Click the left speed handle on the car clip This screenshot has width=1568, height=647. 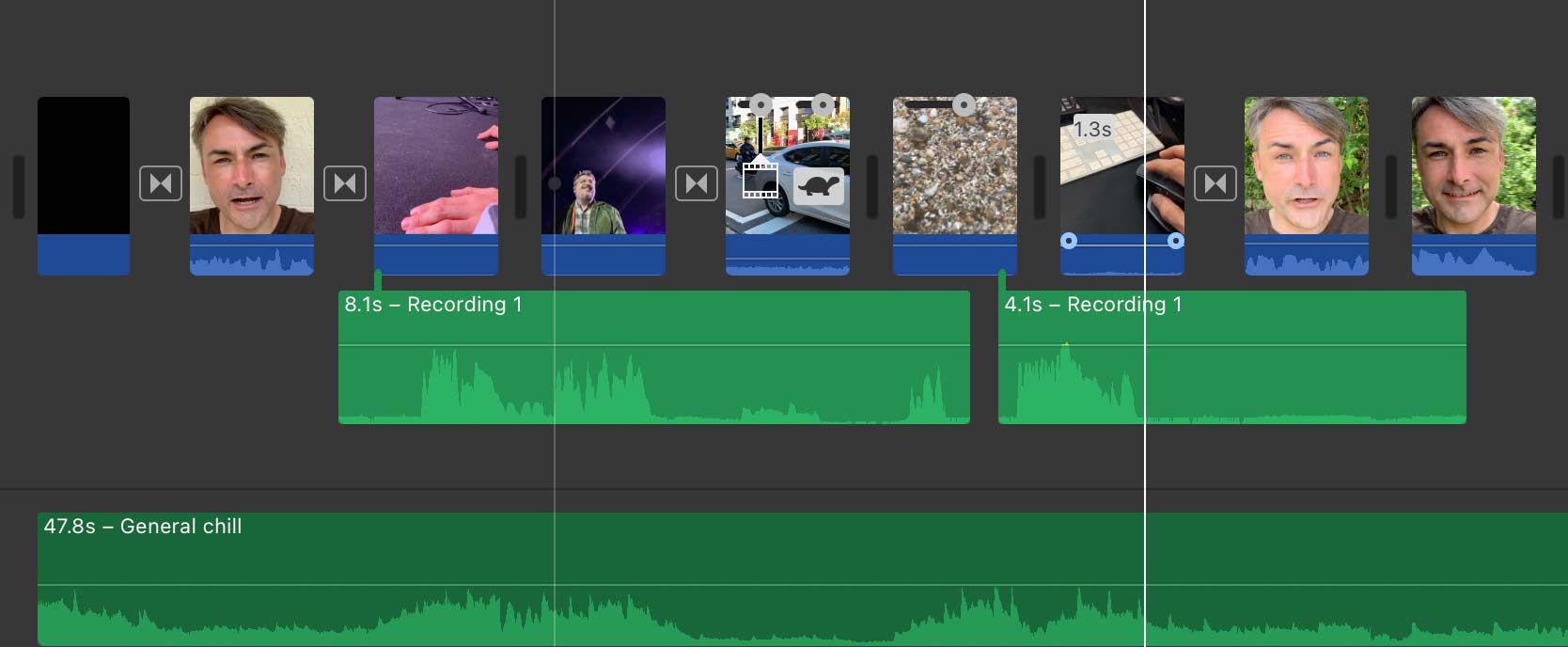[x=760, y=104]
